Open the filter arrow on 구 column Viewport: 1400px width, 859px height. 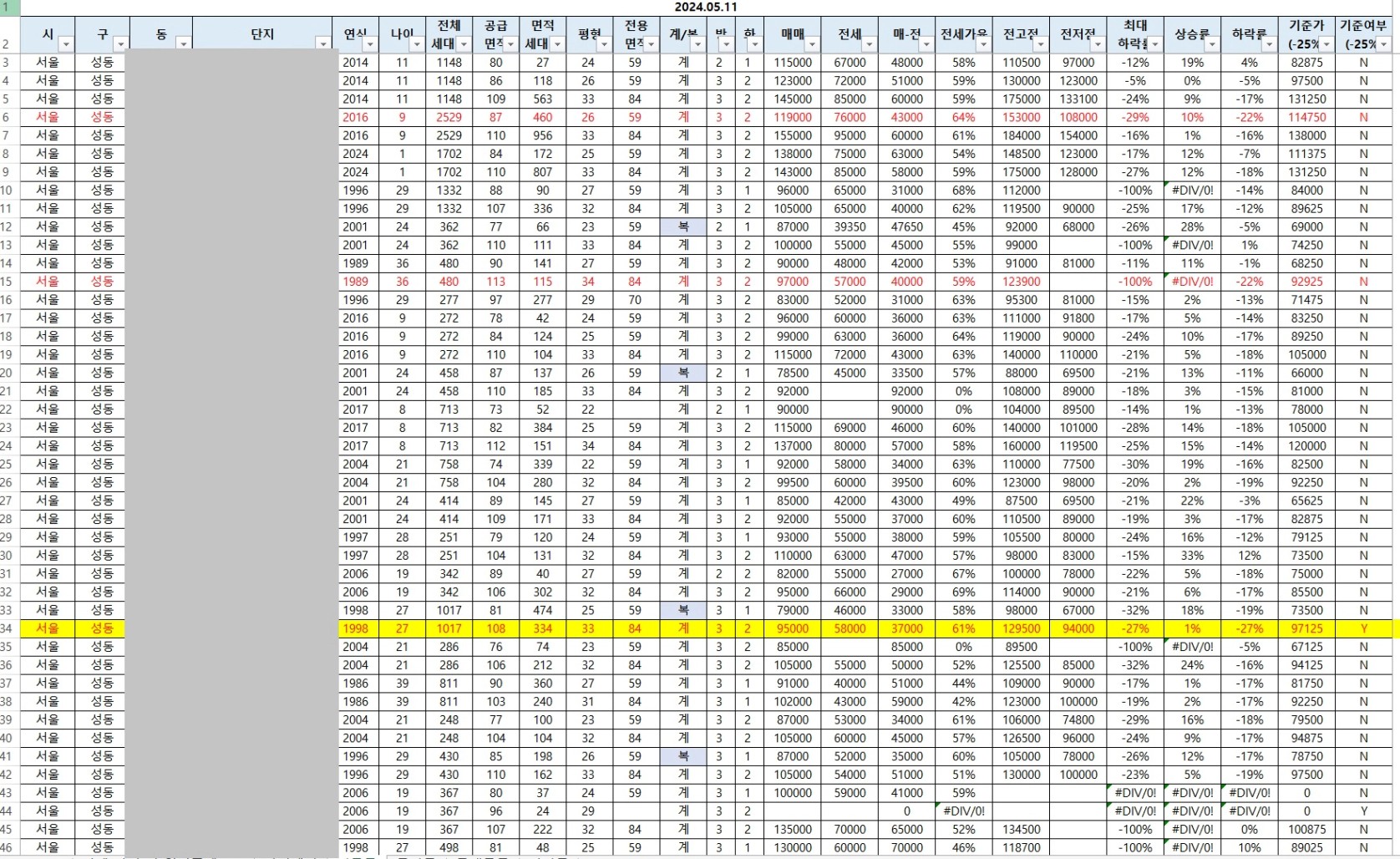coord(121,43)
